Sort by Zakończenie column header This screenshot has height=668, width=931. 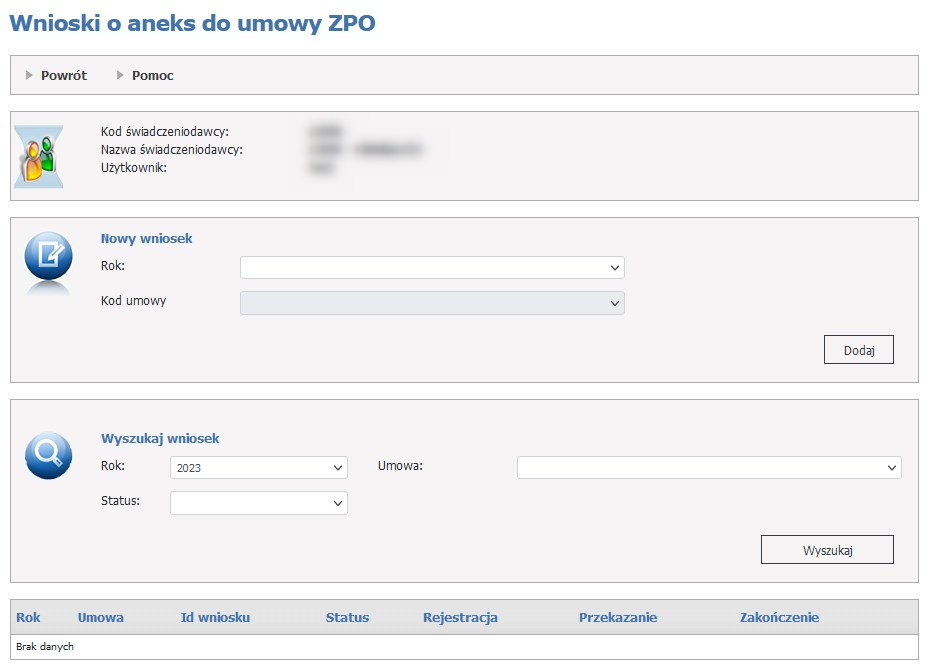pyautogui.click(x=779, y=617)
